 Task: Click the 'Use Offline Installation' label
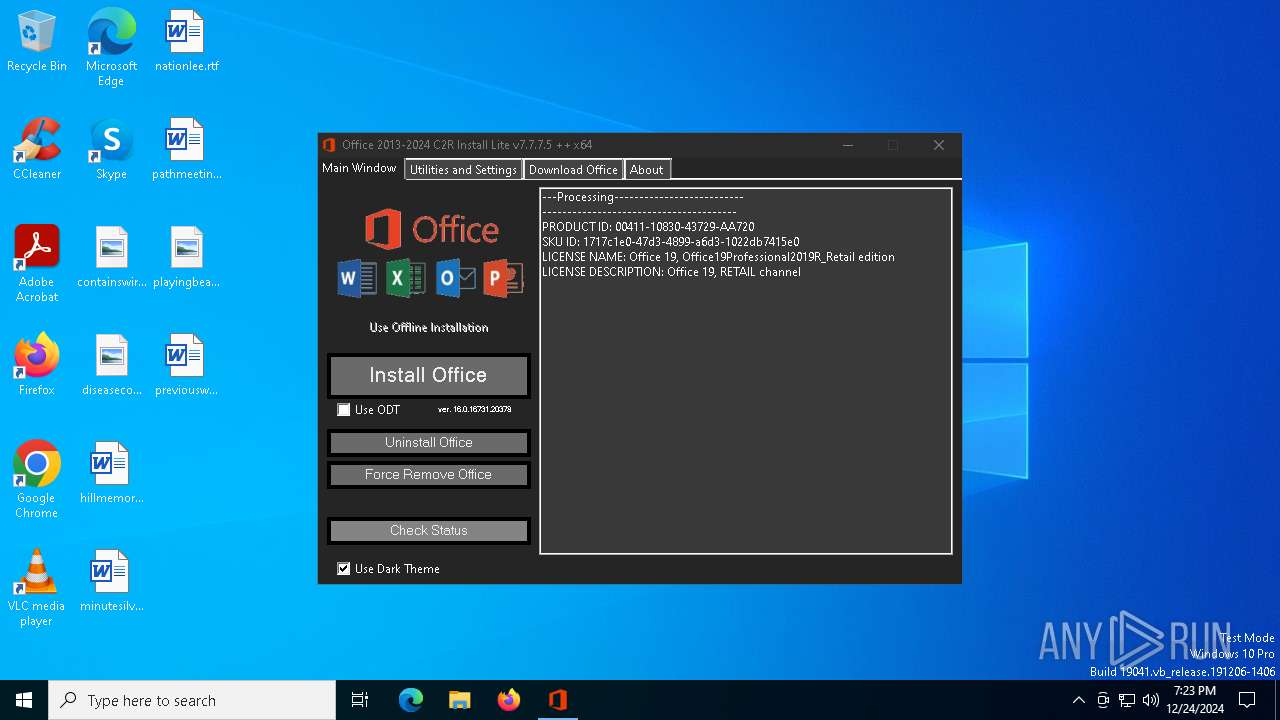(428, 328)
